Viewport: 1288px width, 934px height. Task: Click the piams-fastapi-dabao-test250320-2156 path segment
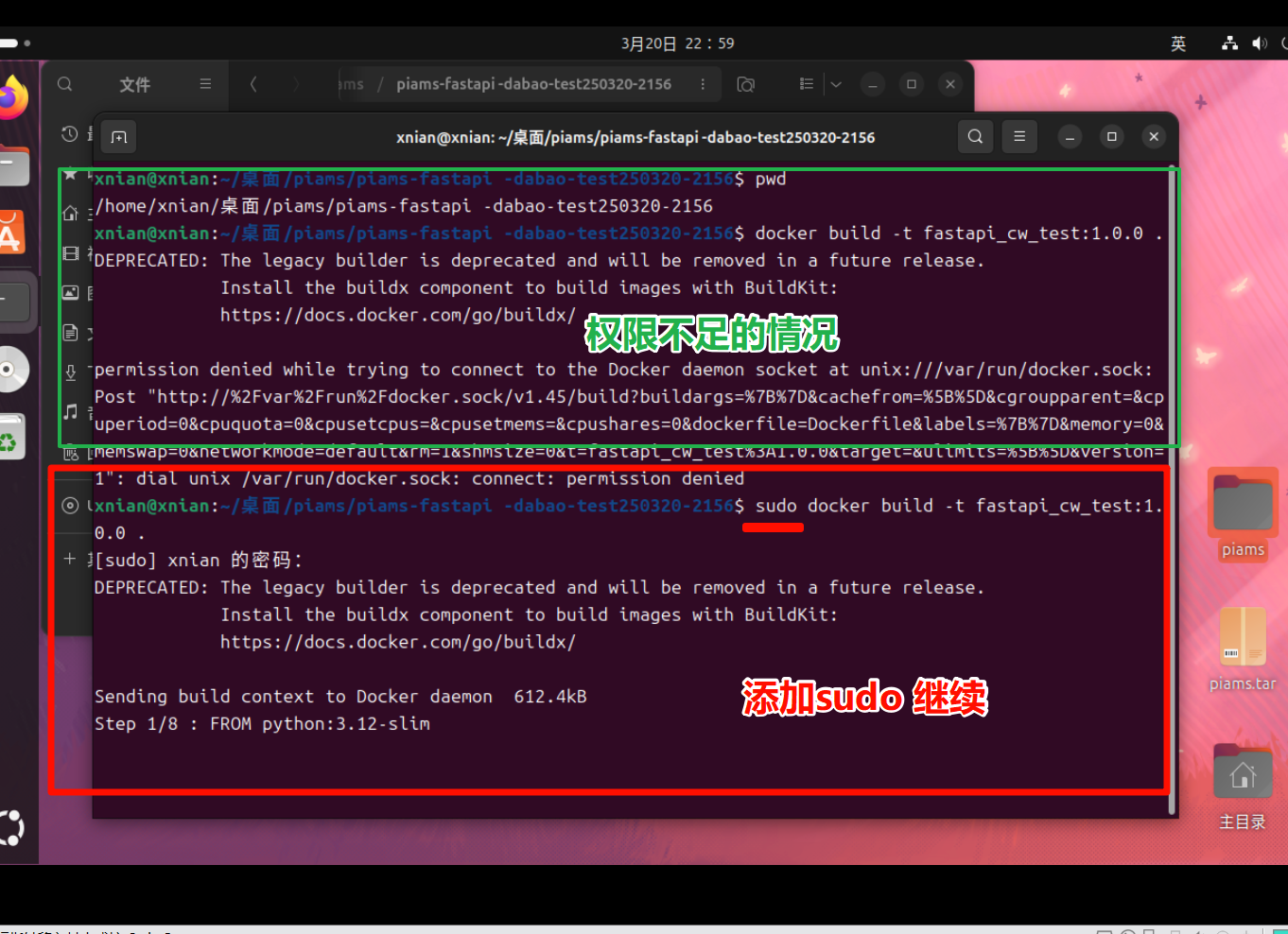[x=533, y=84]
